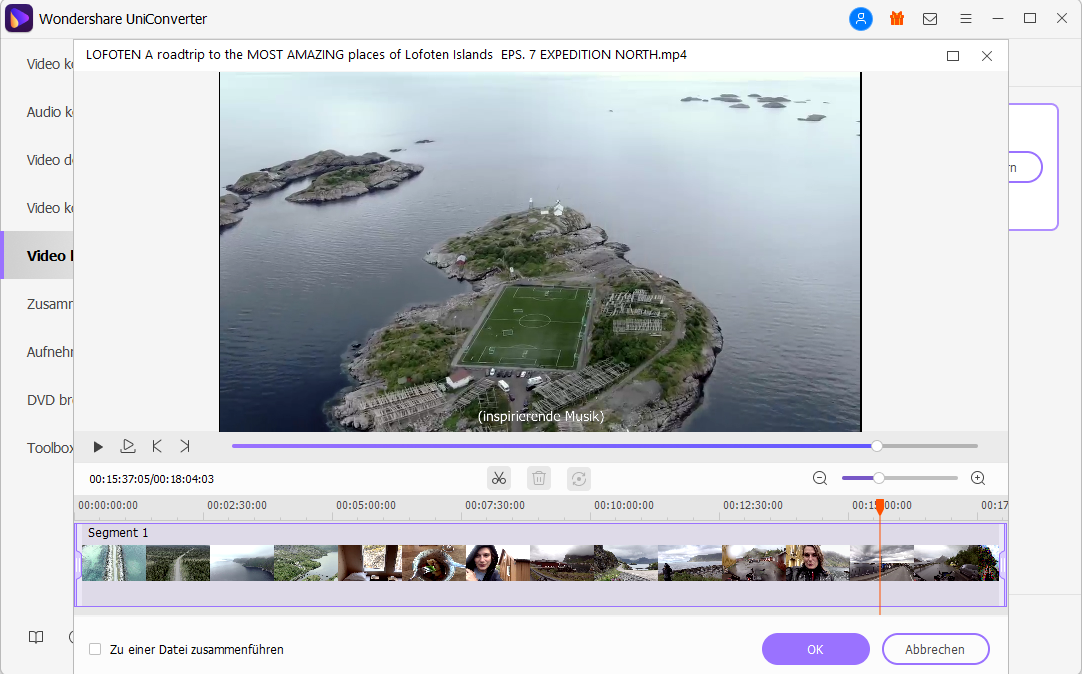Click the trash delete segment icon
This screenshot has width=1082, height=674.
tap(539, 478)
